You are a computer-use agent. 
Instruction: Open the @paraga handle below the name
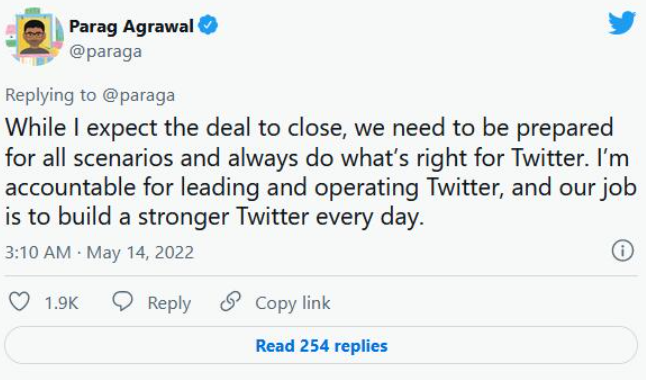pos(105,52)
